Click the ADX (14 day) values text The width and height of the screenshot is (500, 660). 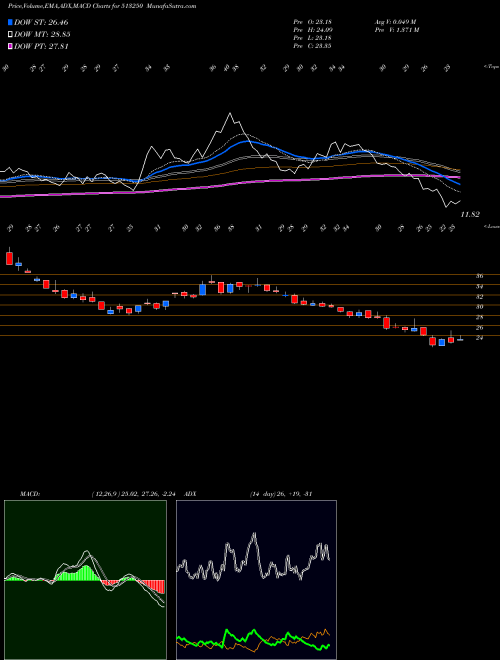(280, 494)
